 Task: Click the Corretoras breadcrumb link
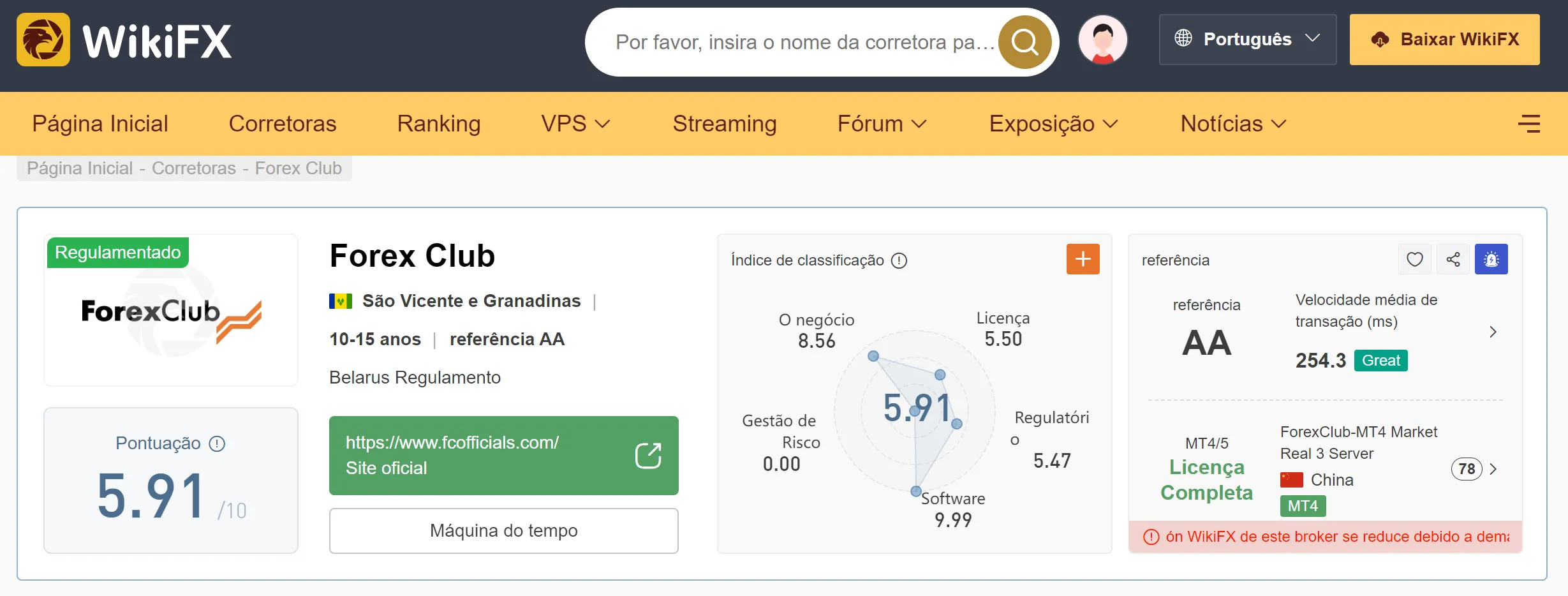[194, 168]
